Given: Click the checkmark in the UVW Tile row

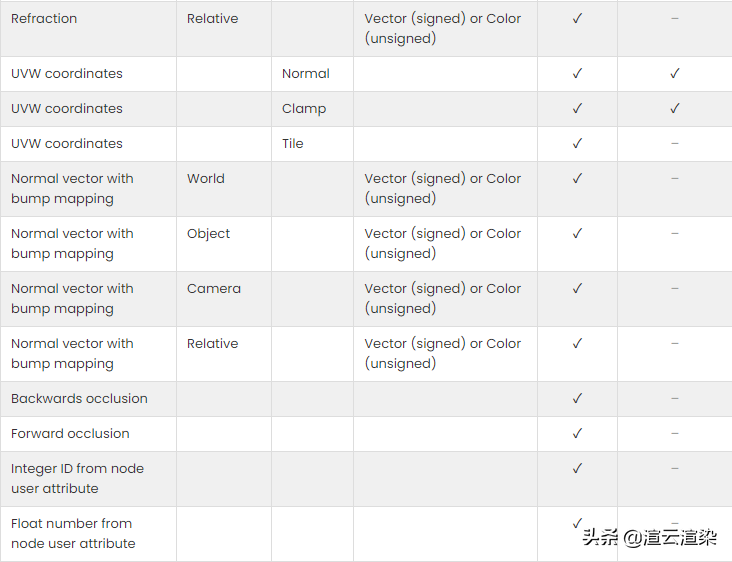Looking at the screenshot, I should point(577,143).
